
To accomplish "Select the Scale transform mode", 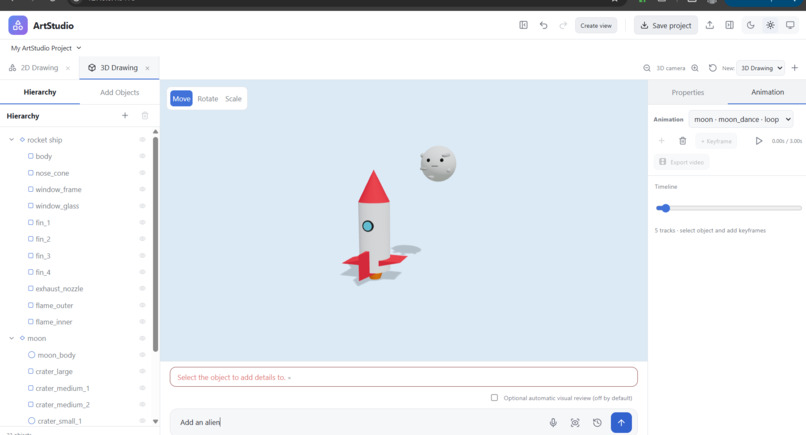I will 233,99.
